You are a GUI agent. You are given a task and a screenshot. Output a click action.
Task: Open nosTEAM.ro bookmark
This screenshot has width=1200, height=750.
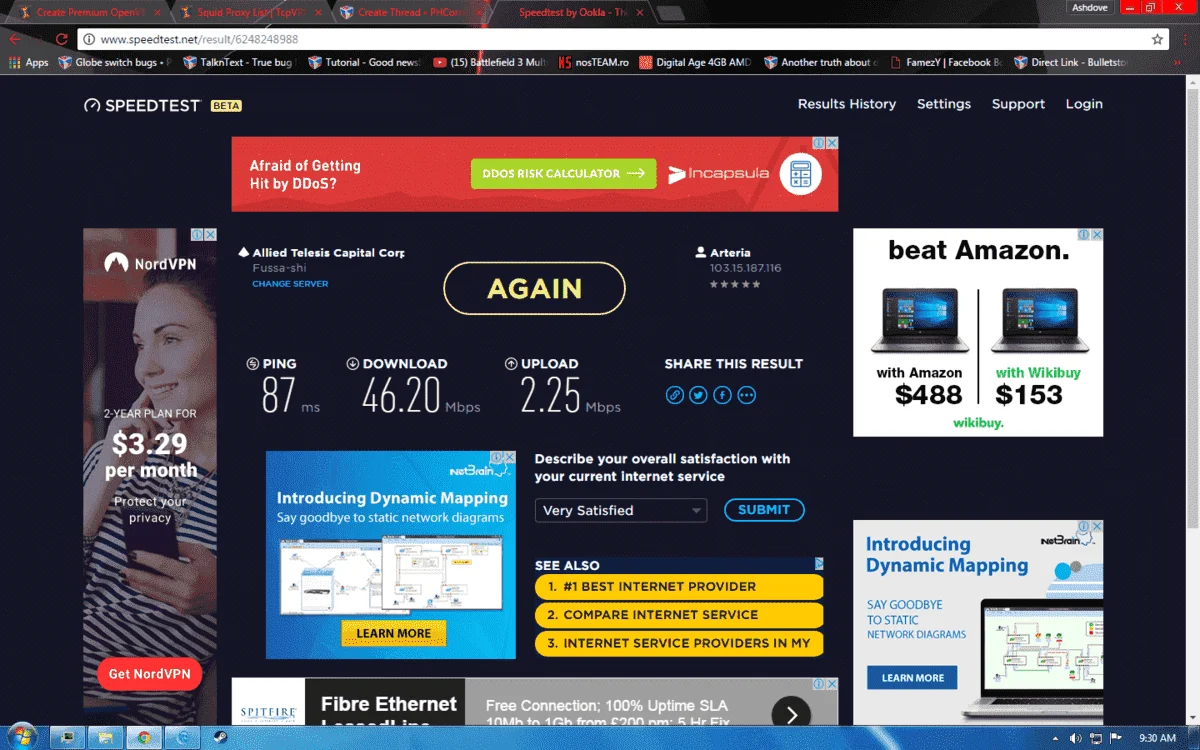(x=595, y=62)
